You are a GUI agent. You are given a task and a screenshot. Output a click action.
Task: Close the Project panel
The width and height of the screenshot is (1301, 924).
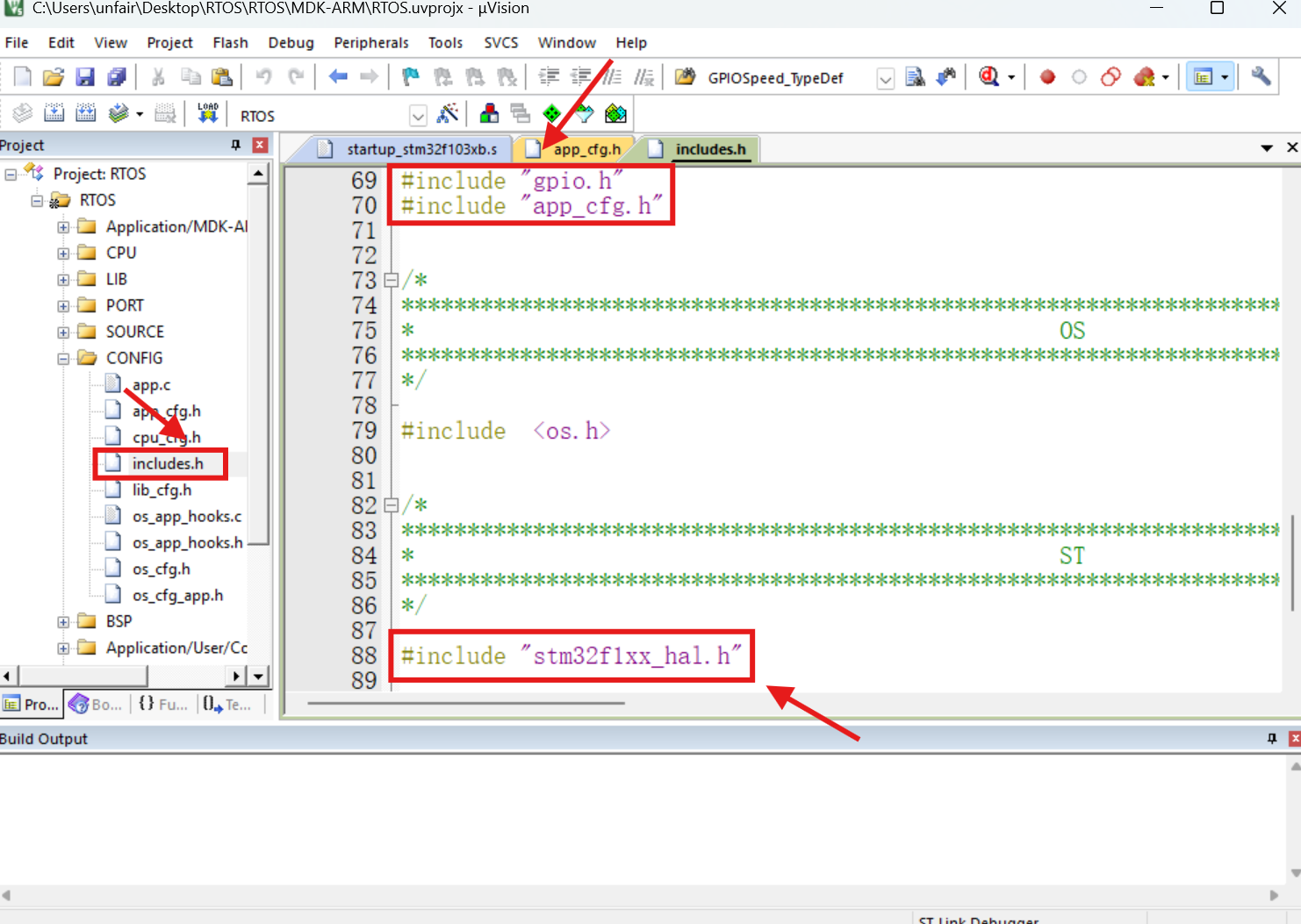[260, 146]
